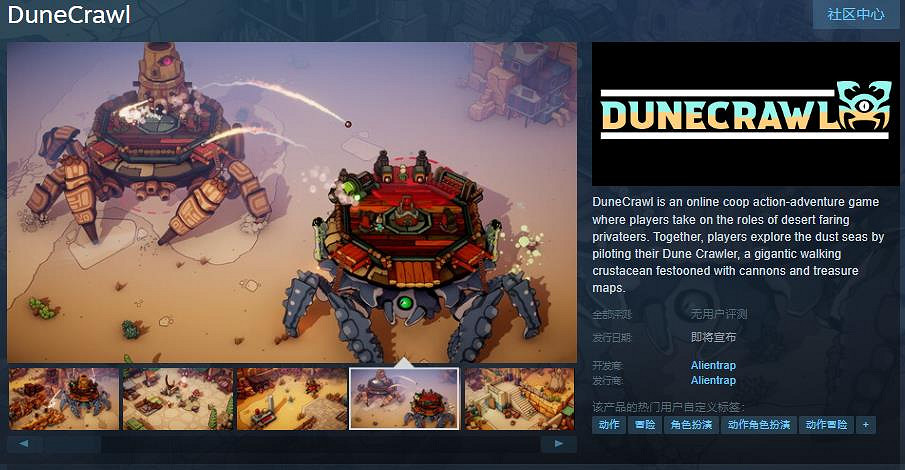
Task: Open third thumbnail with yellow desert ruins
Action: tap(291, 399)
